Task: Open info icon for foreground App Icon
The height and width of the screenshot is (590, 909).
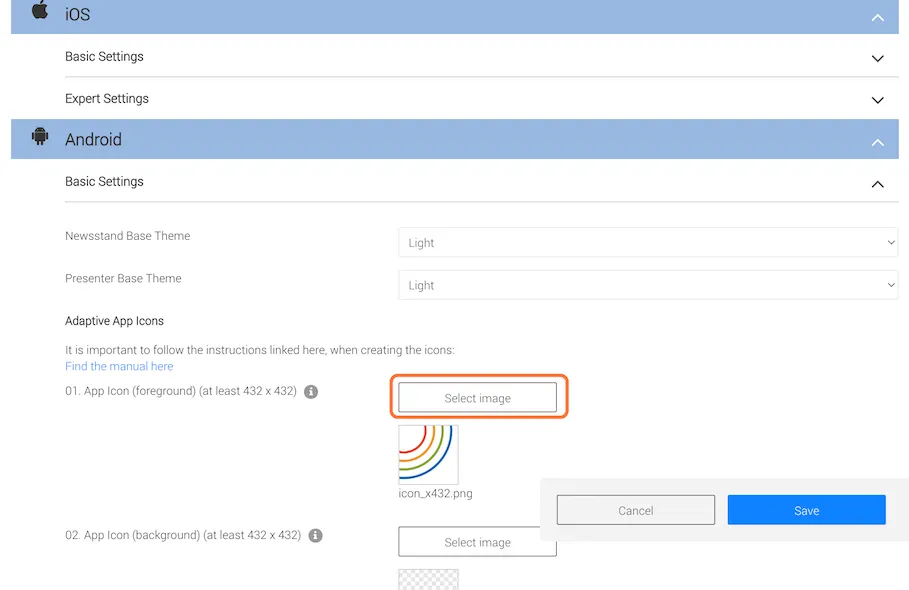Action: coord(311,392)
